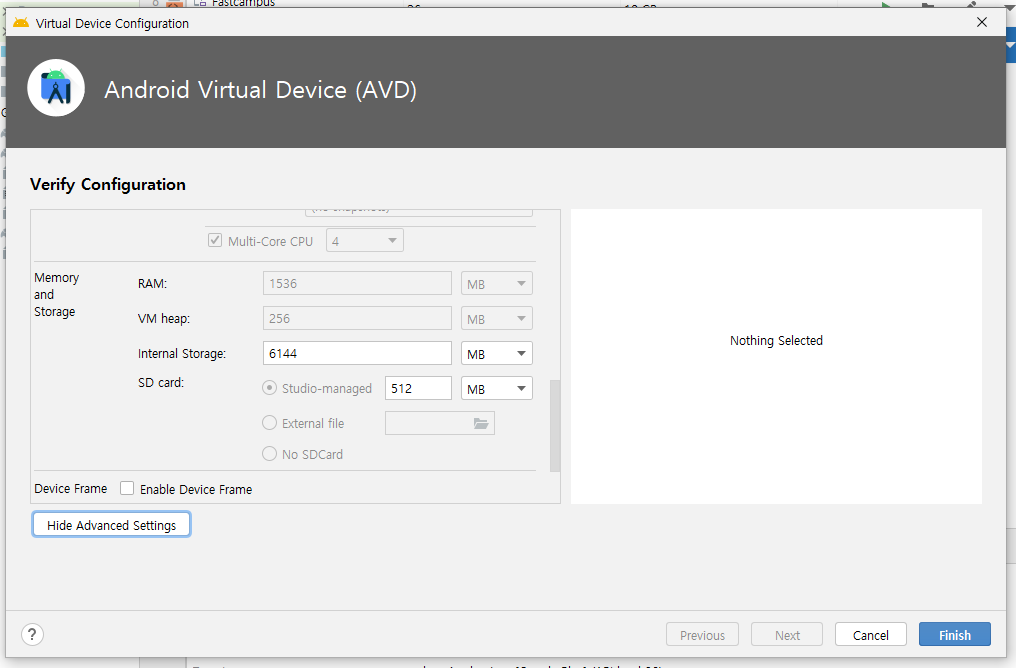This screenshot has height=668, width=1016.
Task: Click the 'Memory and Storage' section label
Action: pyautogui.click(x=56, y=295)
